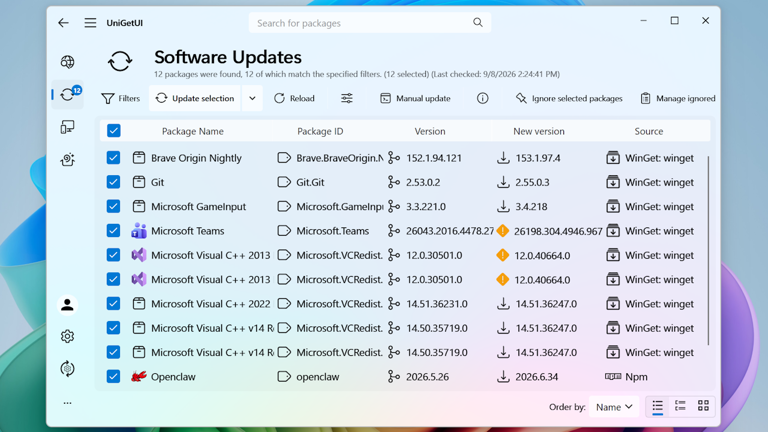Viewport: 768px width, 432px height.
Task: Select Microsoft GameInput package name
Action: 198,206
